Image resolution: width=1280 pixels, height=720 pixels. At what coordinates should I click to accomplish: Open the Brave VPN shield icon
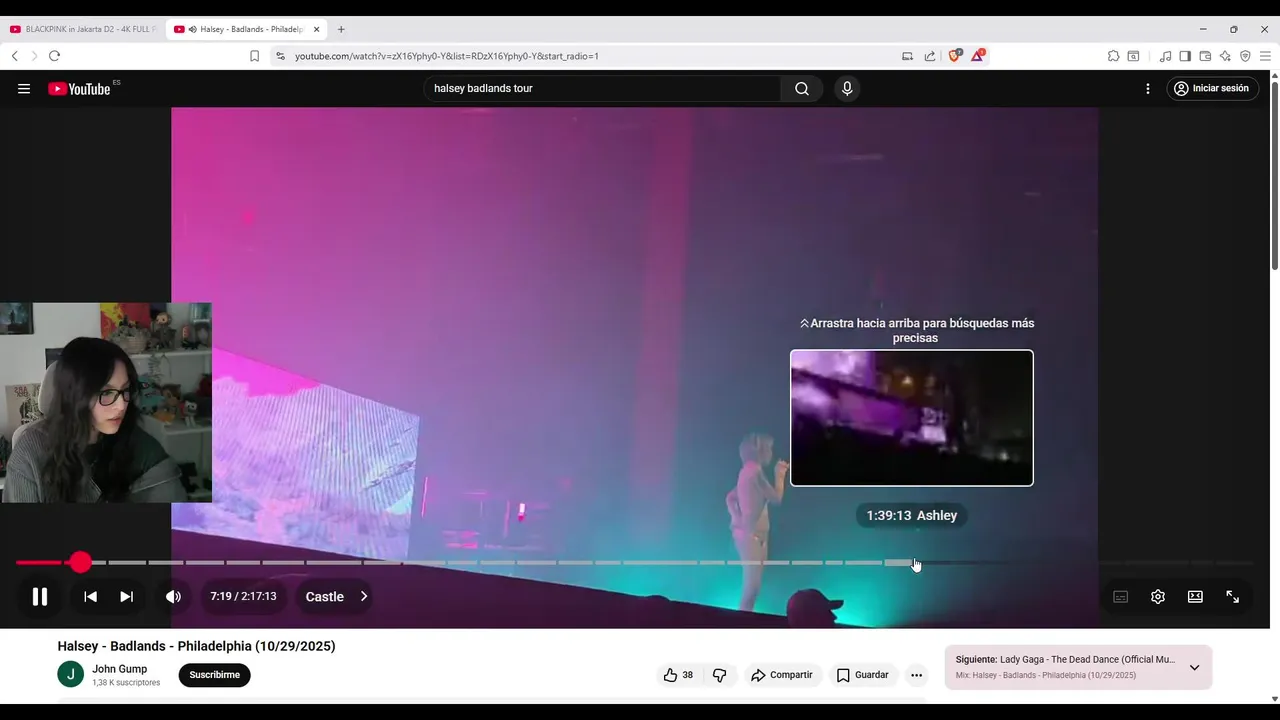click(x=1245, y=56)
